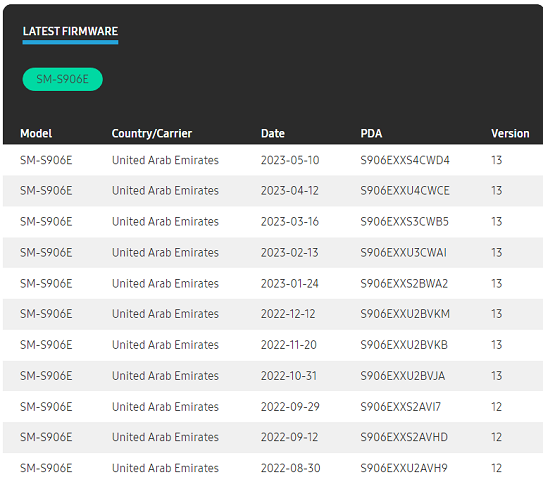Click the Model column header
Image resolution: width=543 pixels, height=482 pixels.
point(36,133)
